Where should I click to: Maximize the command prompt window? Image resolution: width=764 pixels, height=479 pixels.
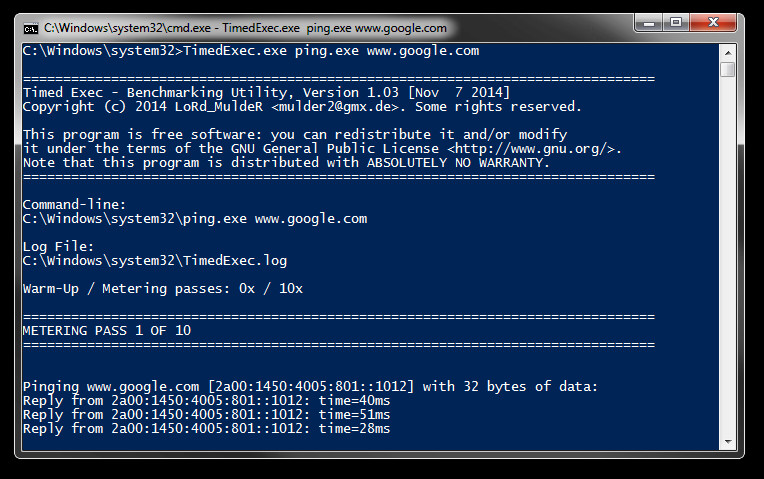pyautogui.click(x=675, y=21)
